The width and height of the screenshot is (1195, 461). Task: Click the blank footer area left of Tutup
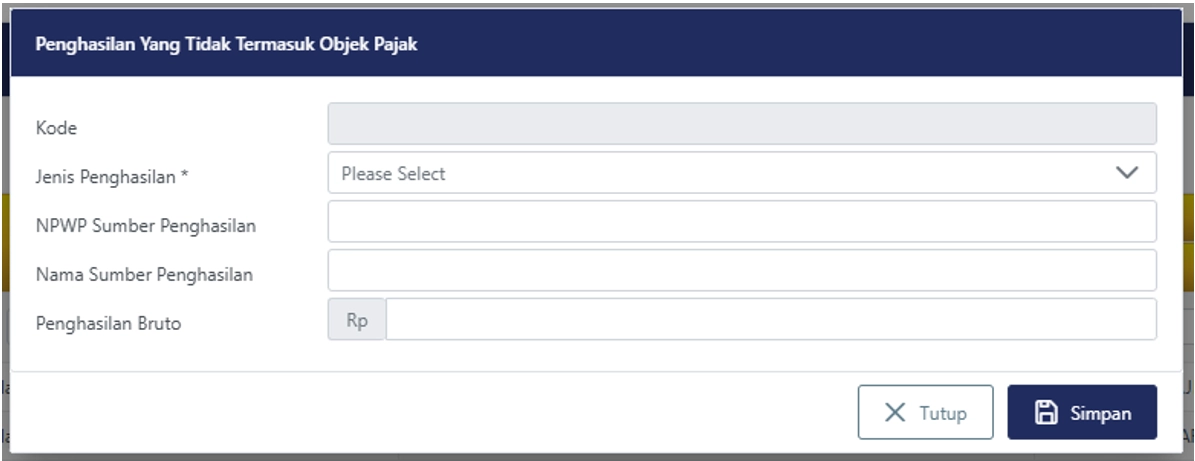click(x=430, y=413)
